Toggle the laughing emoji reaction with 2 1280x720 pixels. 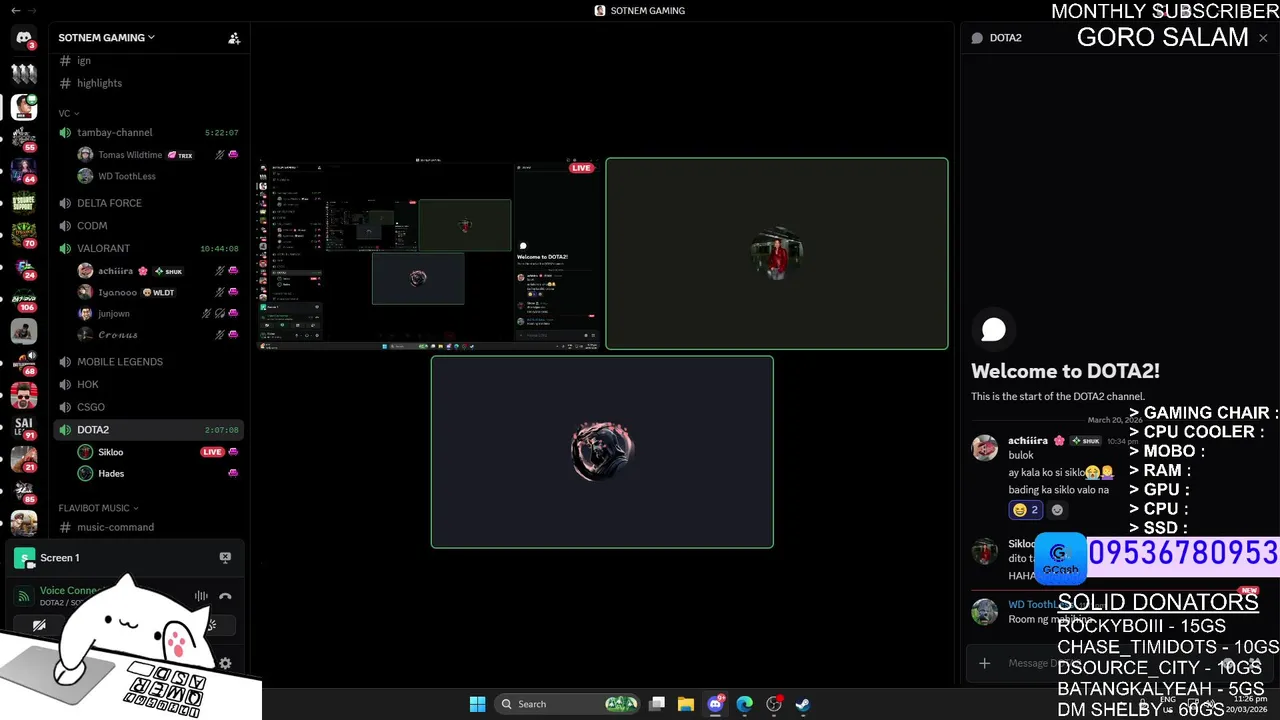point(1026,510)
